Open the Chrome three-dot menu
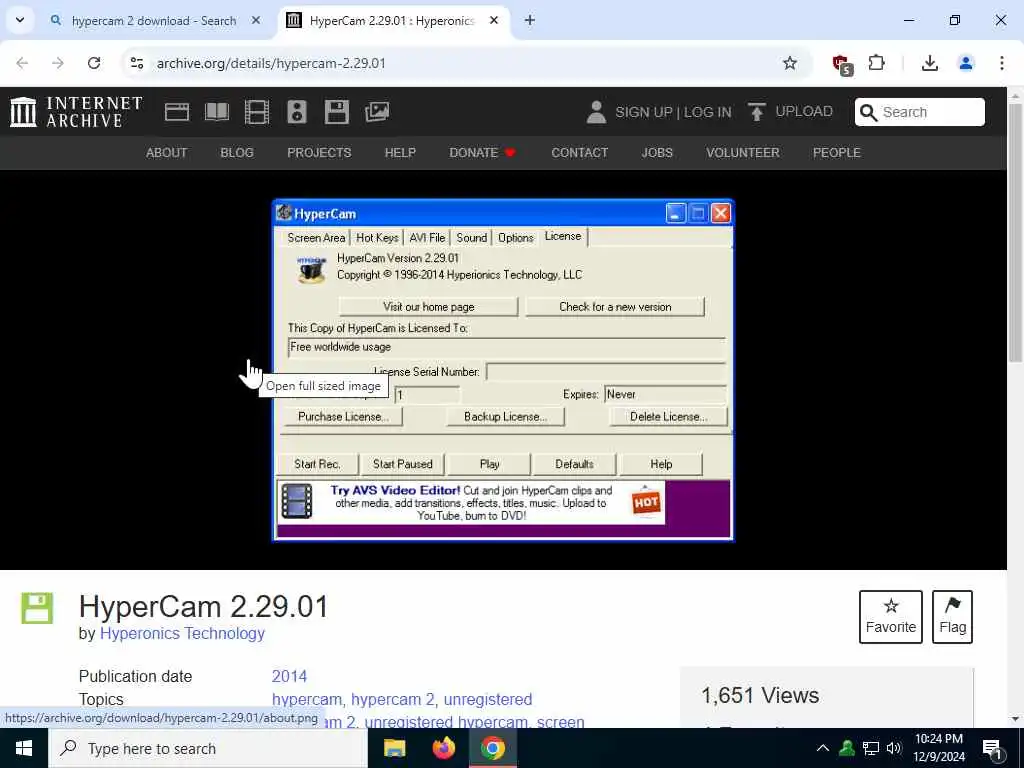1024x768 pixels. pos(1001,63)
